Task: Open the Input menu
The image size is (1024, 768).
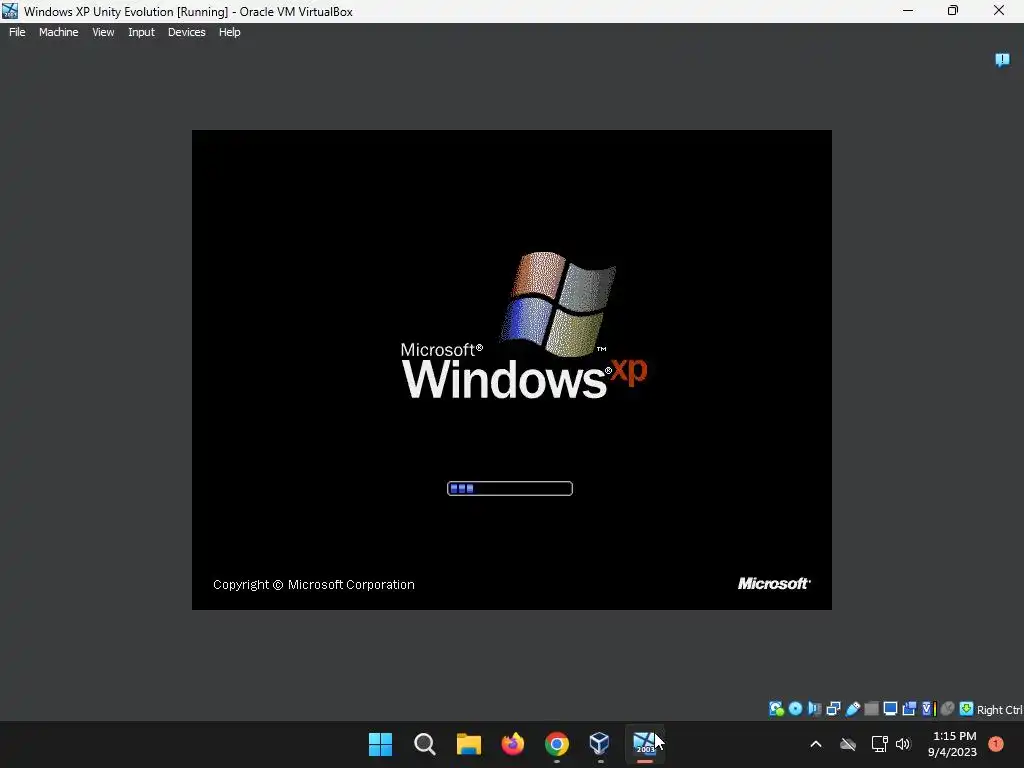Action: pos(141,32)
